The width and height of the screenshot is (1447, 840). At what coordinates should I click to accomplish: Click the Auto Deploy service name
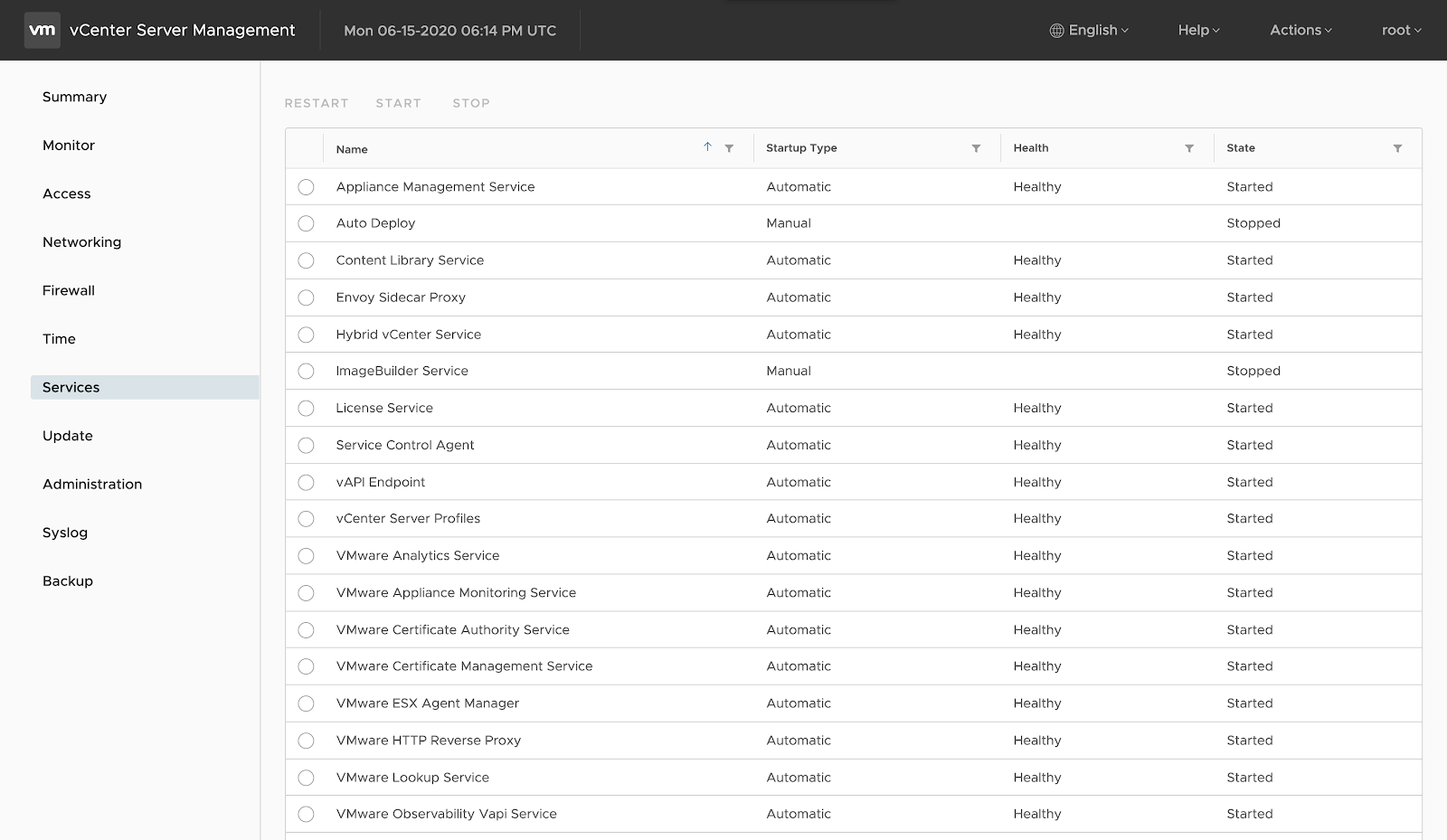375,223
